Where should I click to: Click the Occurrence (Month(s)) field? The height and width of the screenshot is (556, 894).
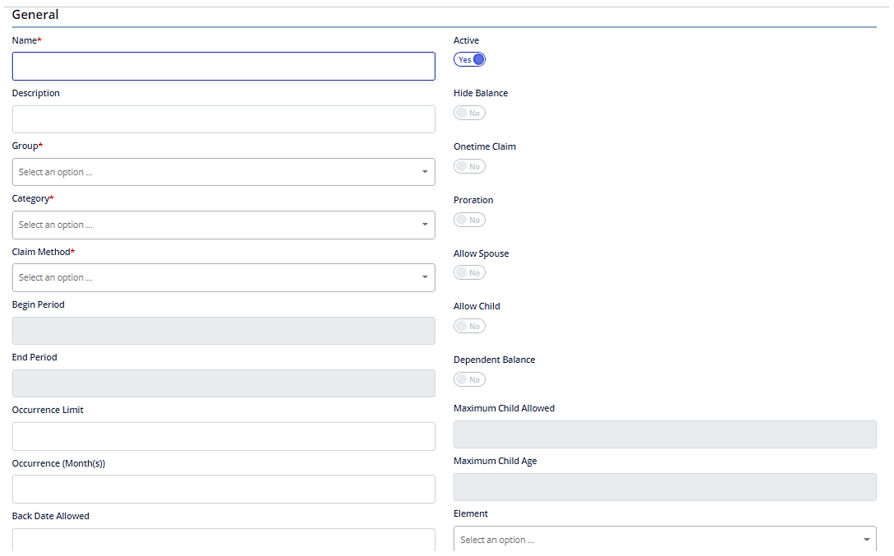[x=224, y=489]
